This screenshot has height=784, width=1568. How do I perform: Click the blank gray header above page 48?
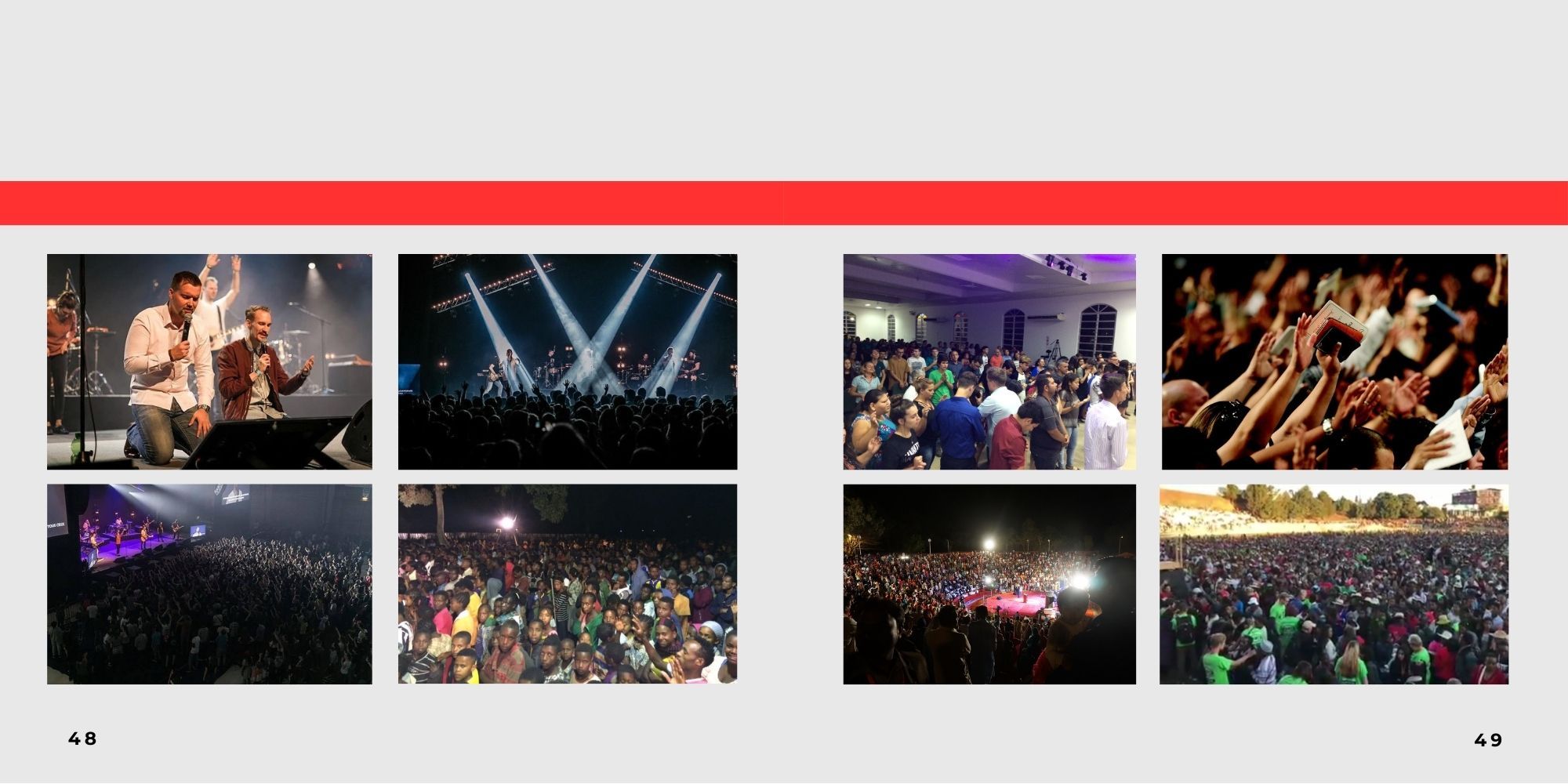click(x=392, y=90)
